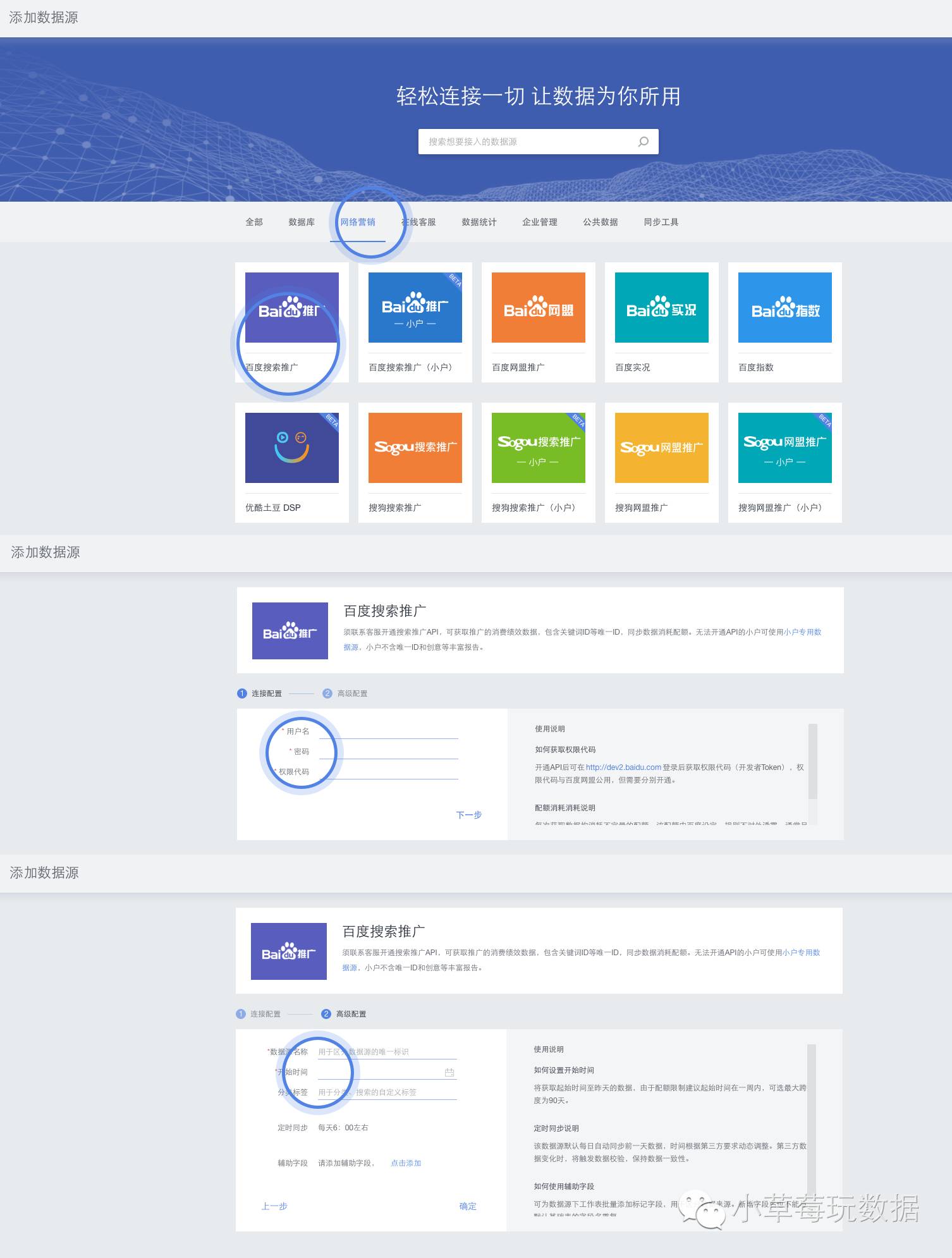
Task: Click the 数据源名称 input field
Action: (388, 1052)
